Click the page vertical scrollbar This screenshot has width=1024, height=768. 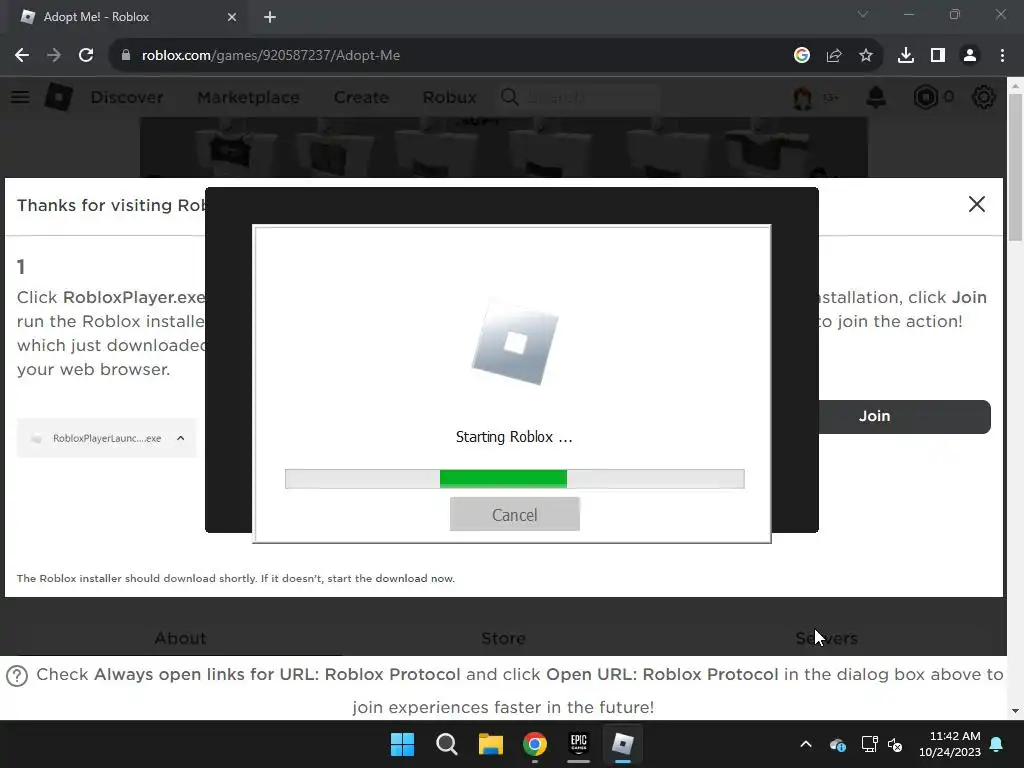(1015, 168)
